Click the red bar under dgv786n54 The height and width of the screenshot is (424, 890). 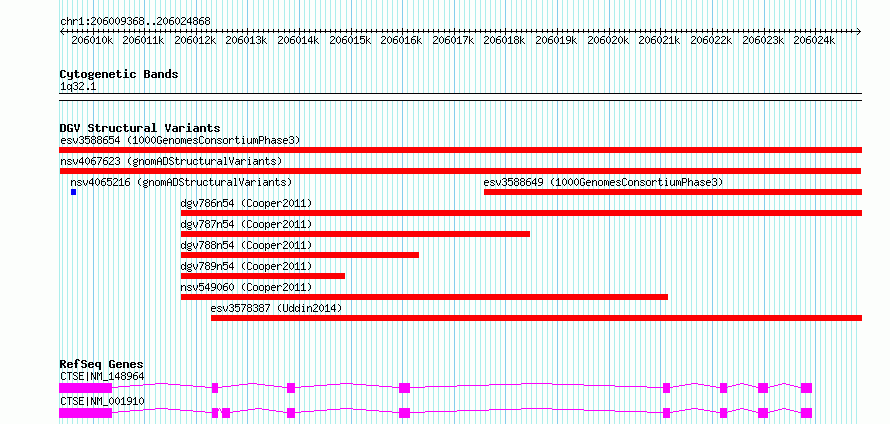(521, 213)
